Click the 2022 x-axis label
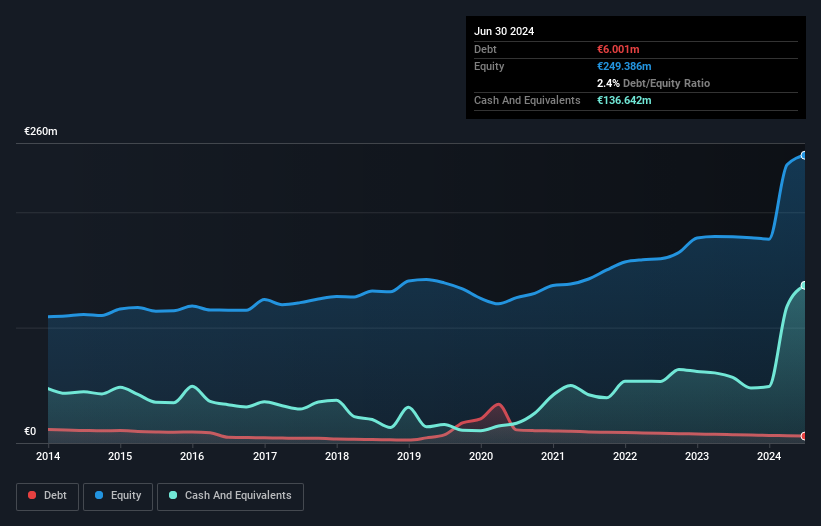Image resolution: width=821 pixels, height=526 pixels. [625, 456]
